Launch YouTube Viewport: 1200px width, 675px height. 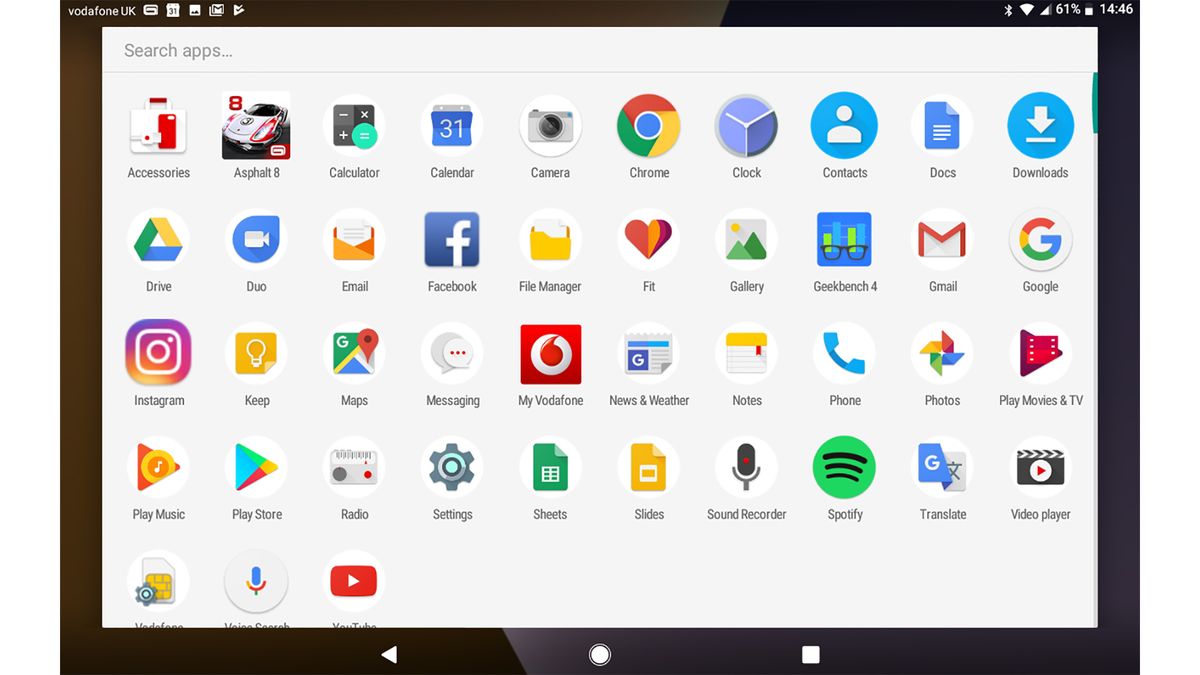[354, 580]
